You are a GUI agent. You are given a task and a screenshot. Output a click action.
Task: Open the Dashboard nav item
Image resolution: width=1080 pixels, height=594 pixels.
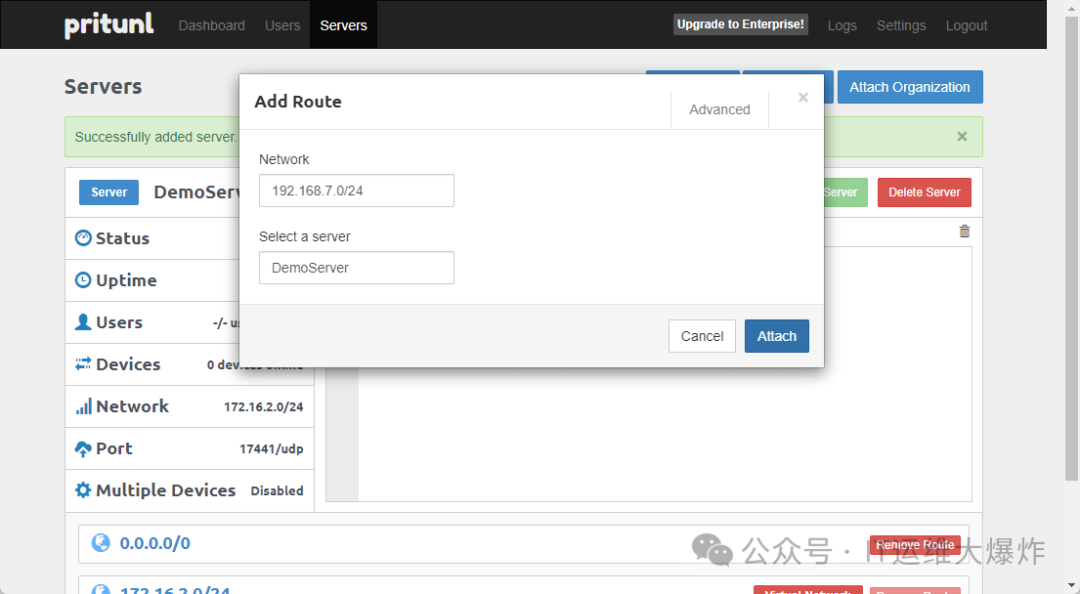pos(211,25)
